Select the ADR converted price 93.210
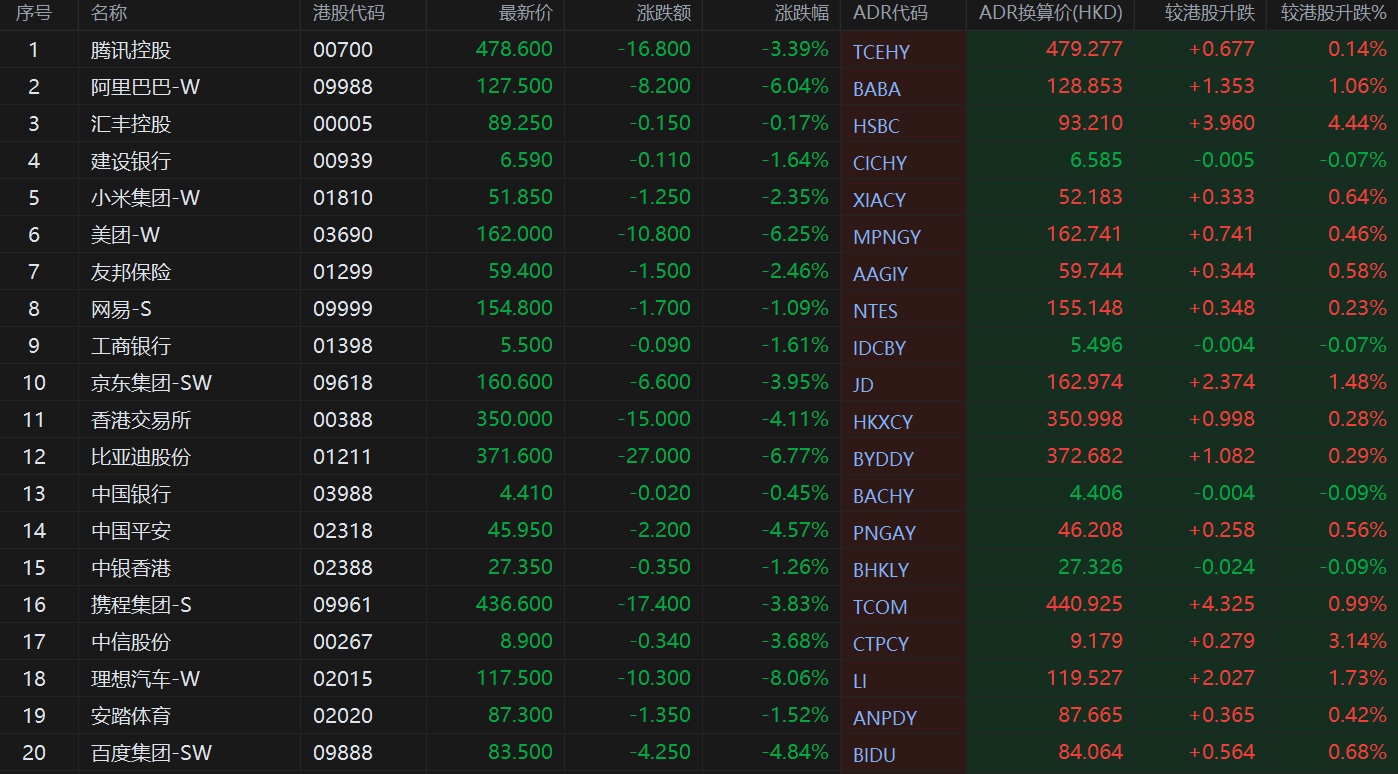 1090,123
